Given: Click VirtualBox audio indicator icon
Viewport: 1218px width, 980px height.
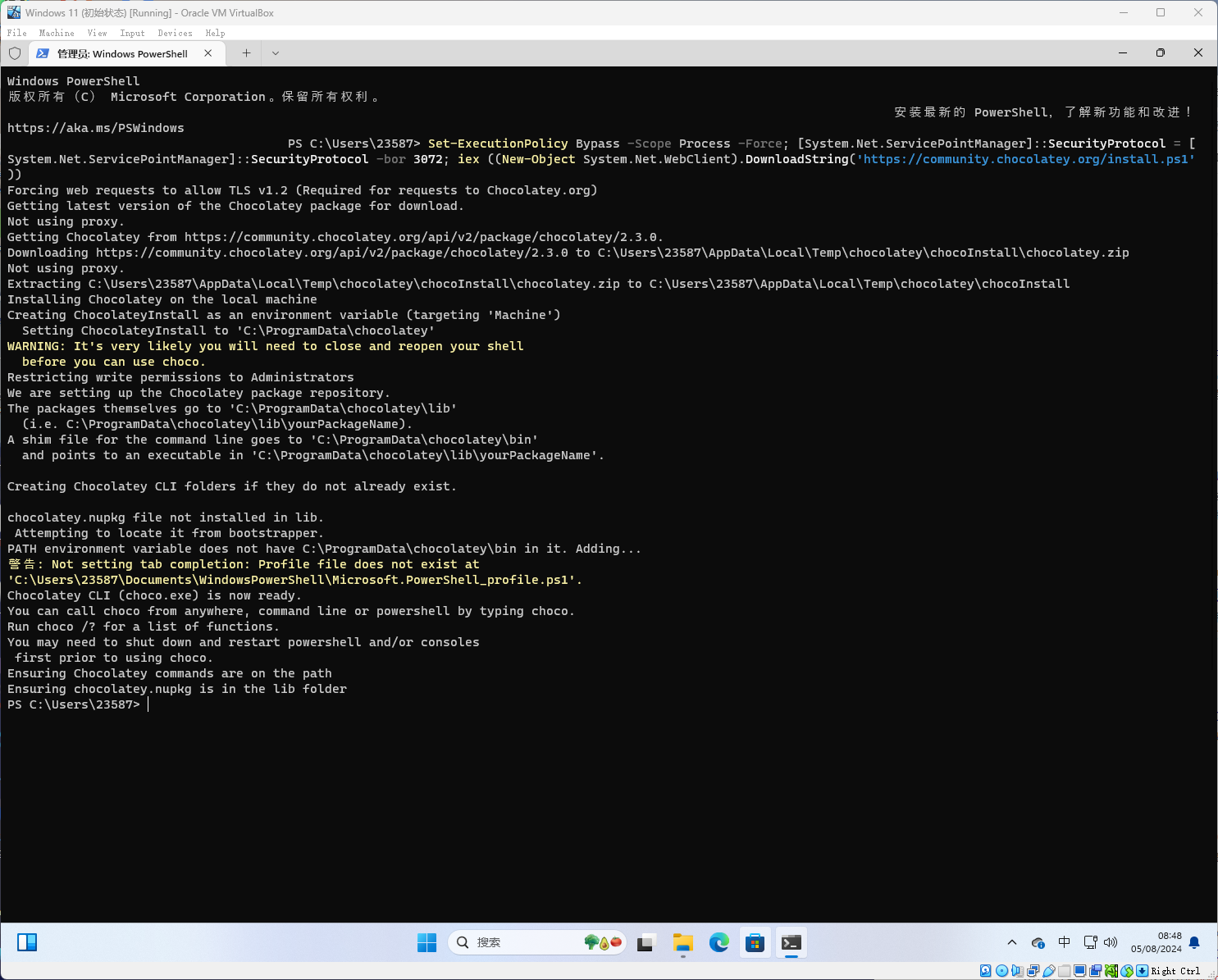Looking at the screenshot, I should coord(1018,971).
